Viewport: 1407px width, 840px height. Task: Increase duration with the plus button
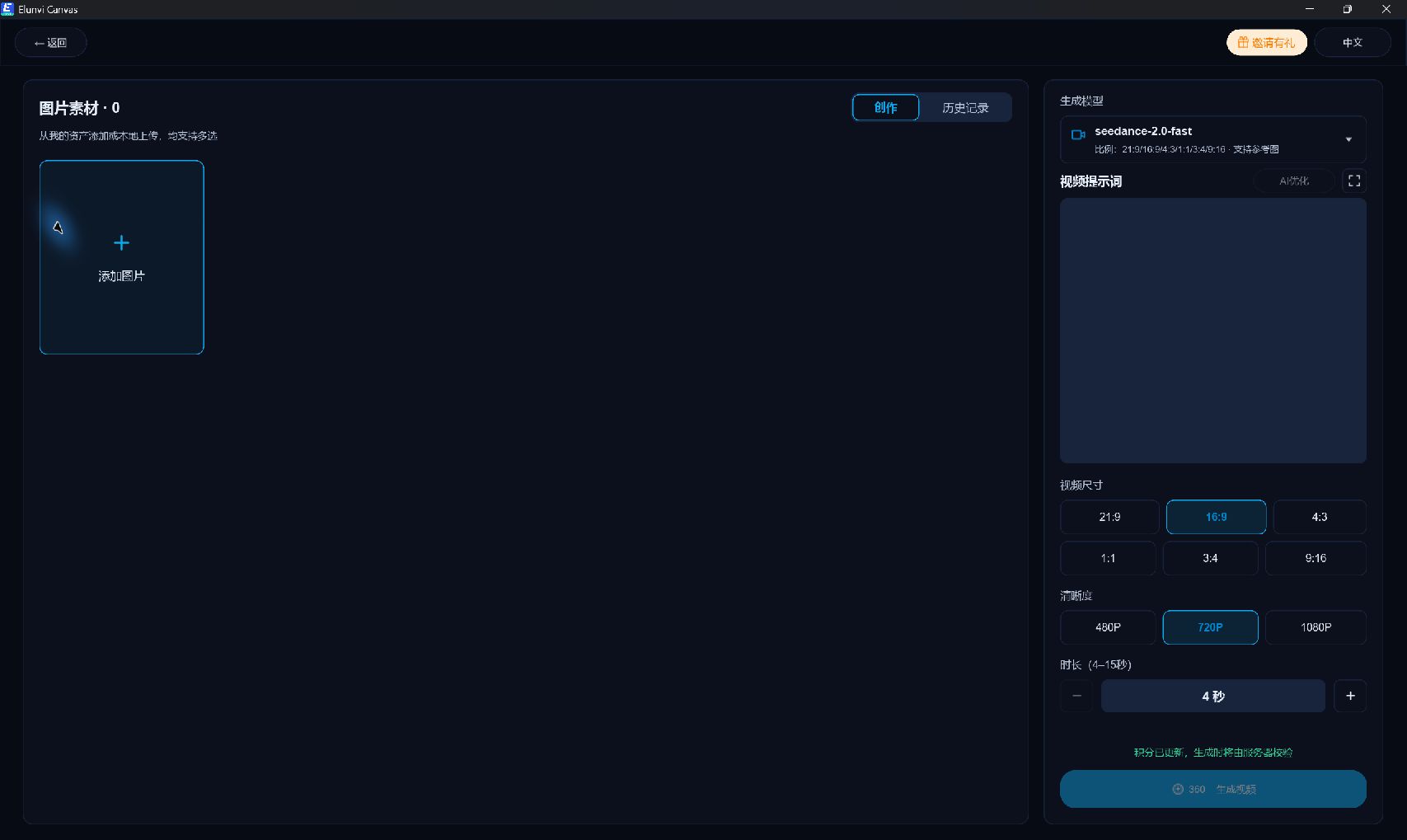[1350, 696]
